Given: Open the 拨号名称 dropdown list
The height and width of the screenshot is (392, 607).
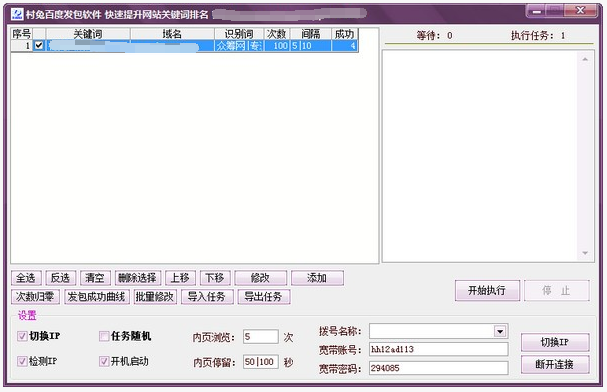Looking at the screenshot, I should pyautogui.click(x=500, y=331).
